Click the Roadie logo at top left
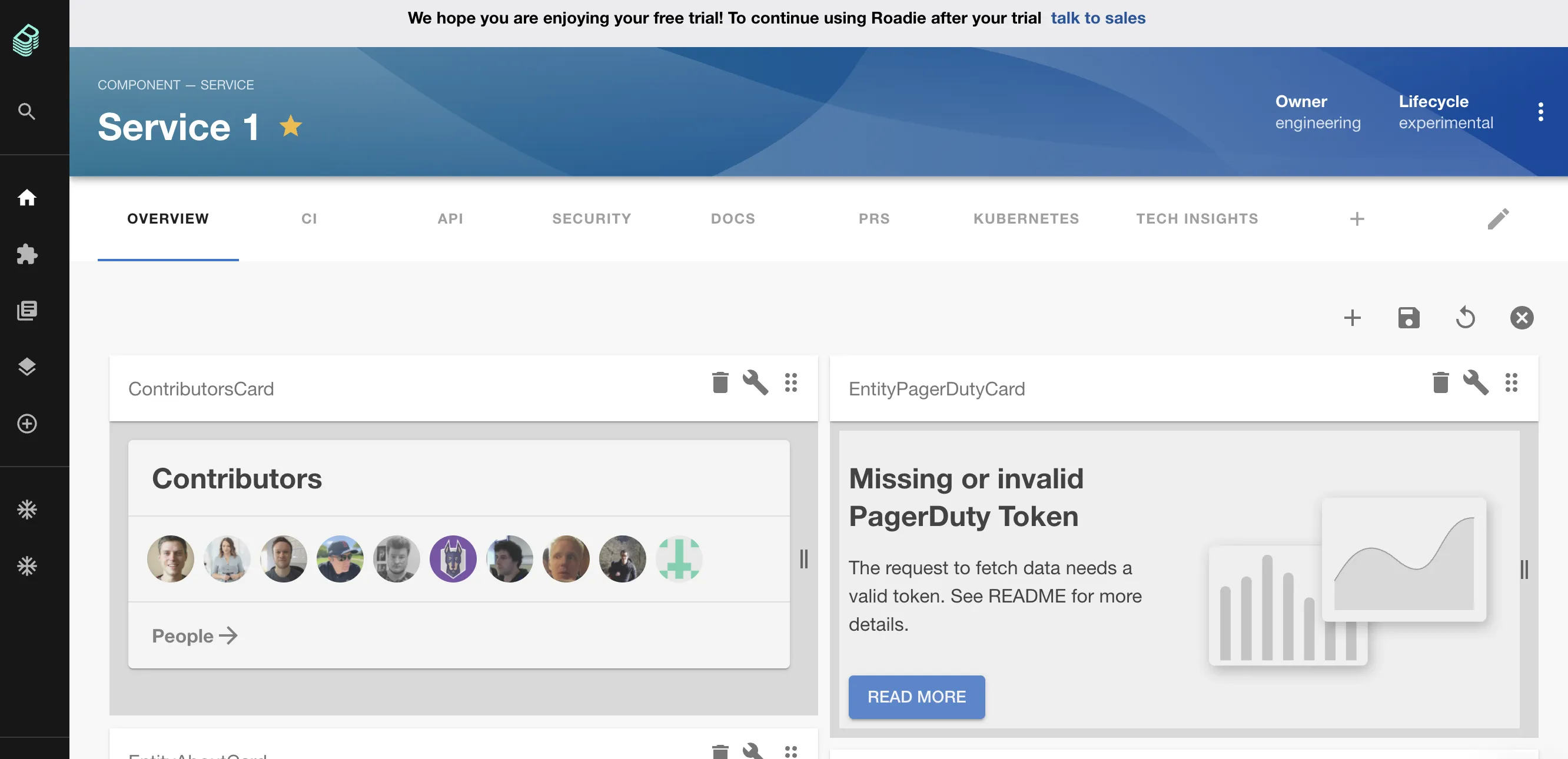This screenshot has height=759, width=1568. coord(25,39)
